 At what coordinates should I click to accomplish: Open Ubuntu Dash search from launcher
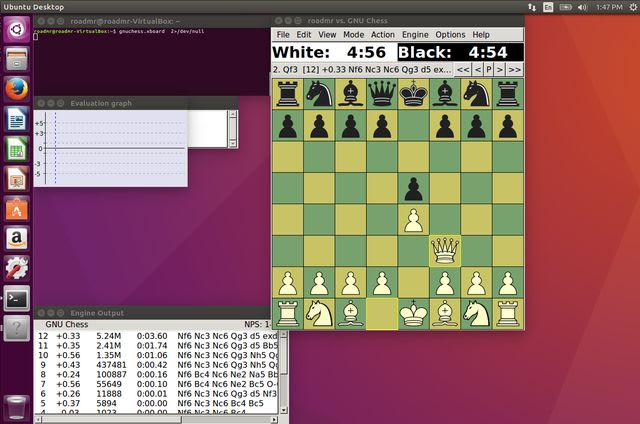[17, 29]
